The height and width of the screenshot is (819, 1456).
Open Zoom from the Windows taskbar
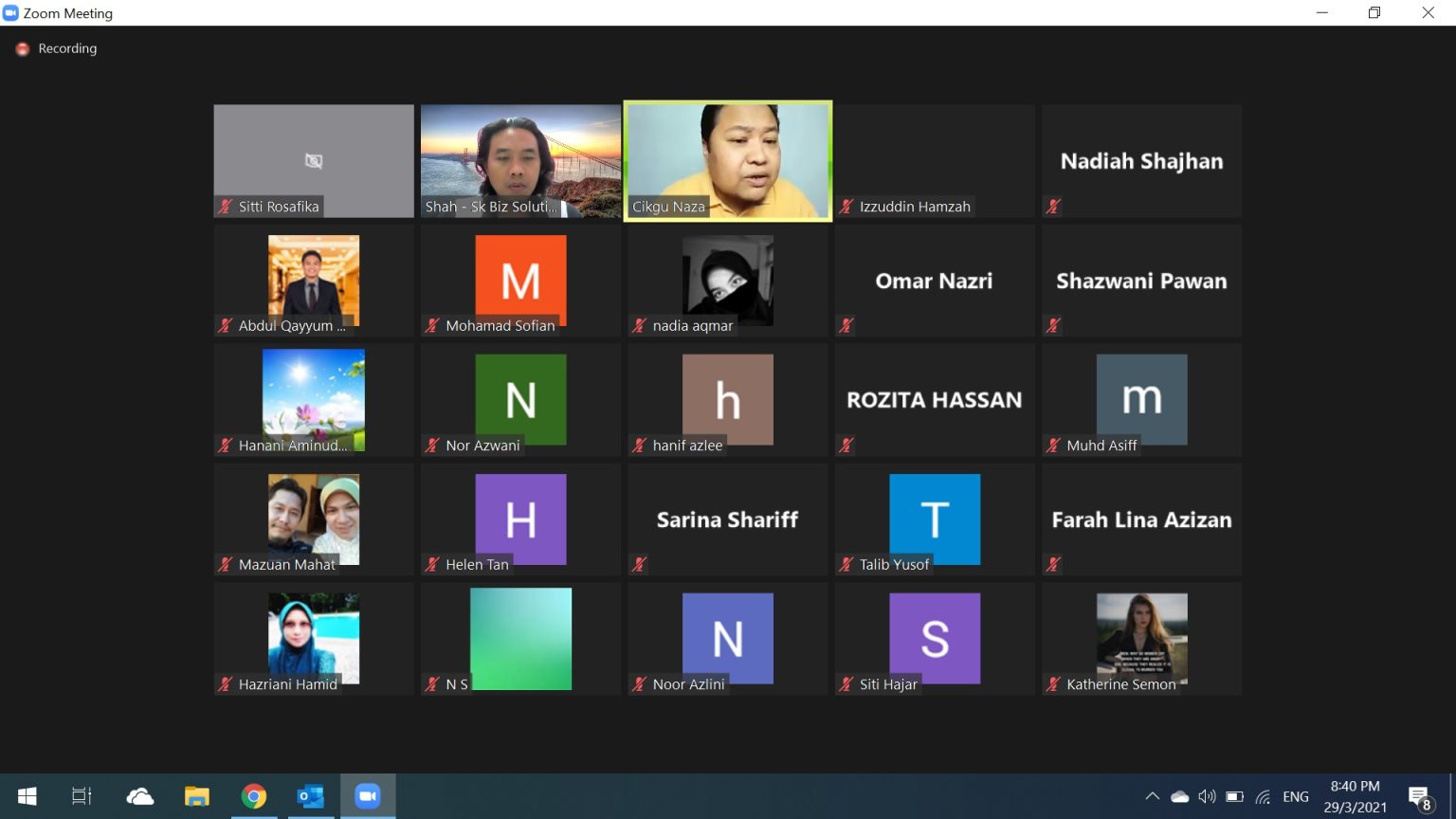pos(368,796)
